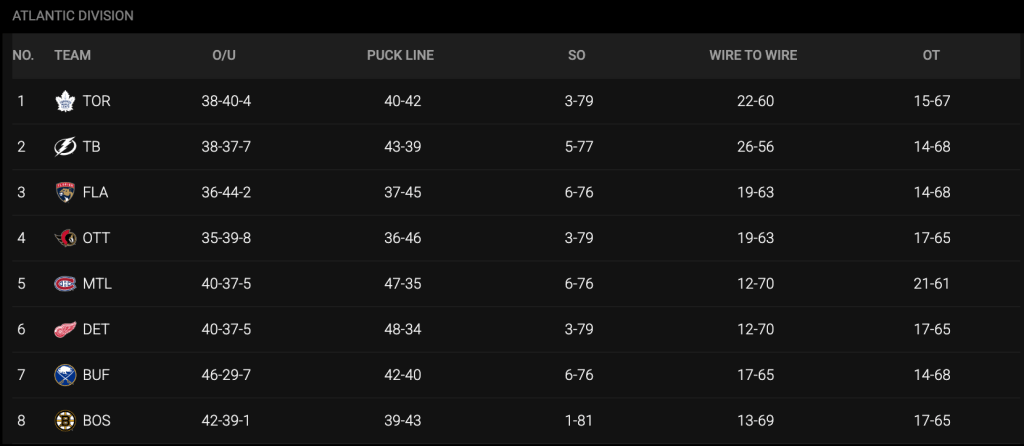The height and width of the screenshot is (446, 1024).
Task: Open the TOR team link
Action: (97, 101)
